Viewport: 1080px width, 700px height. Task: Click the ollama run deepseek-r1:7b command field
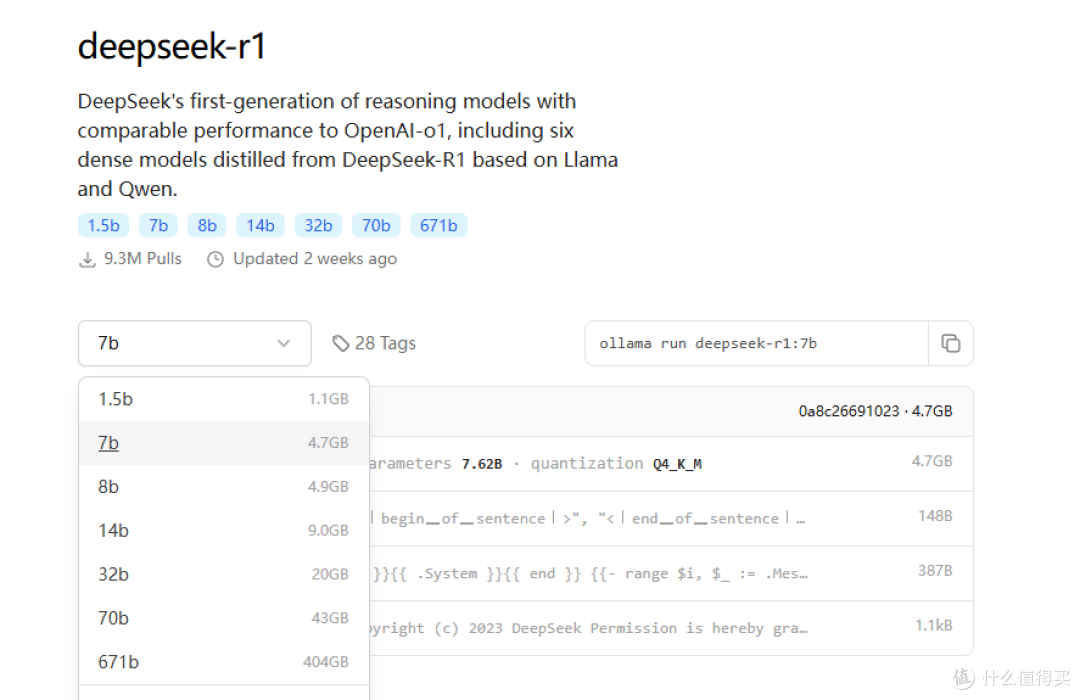coord(756,343)
